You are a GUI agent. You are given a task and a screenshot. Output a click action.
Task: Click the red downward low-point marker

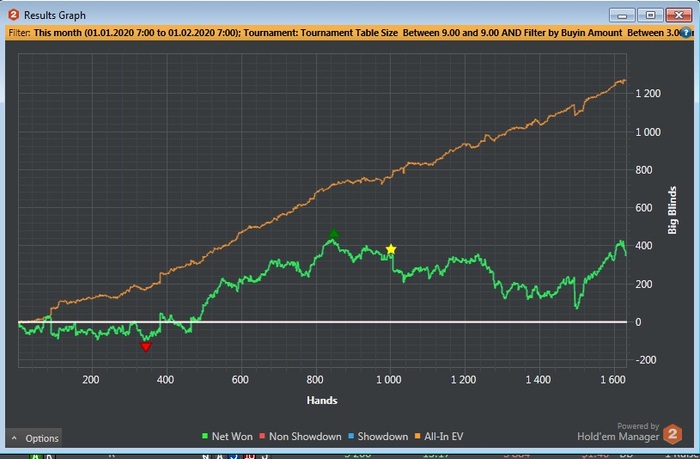click(146, 347)
